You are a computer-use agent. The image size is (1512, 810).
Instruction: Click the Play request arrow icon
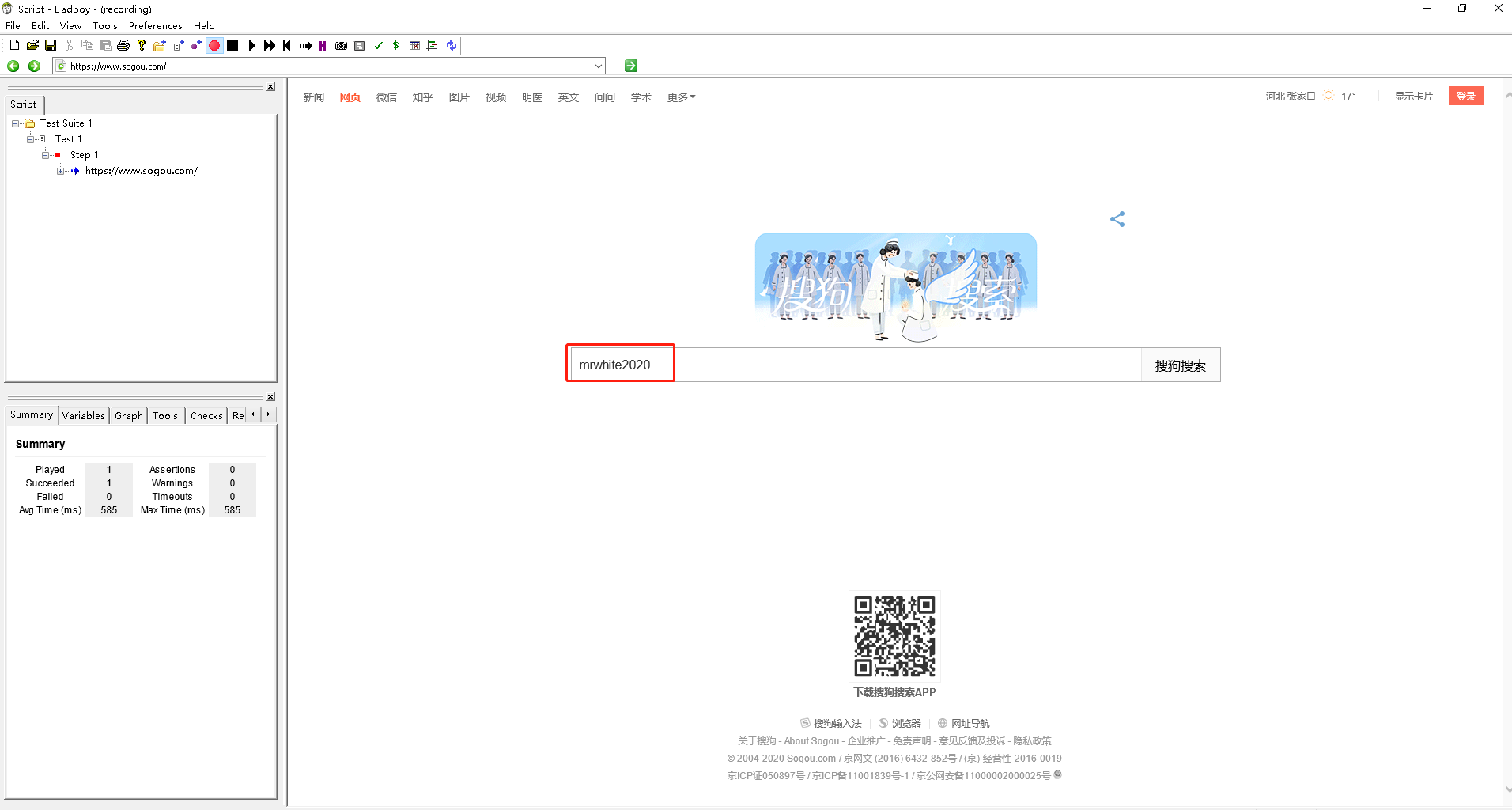pyautogui.click(x=305, y=45)
